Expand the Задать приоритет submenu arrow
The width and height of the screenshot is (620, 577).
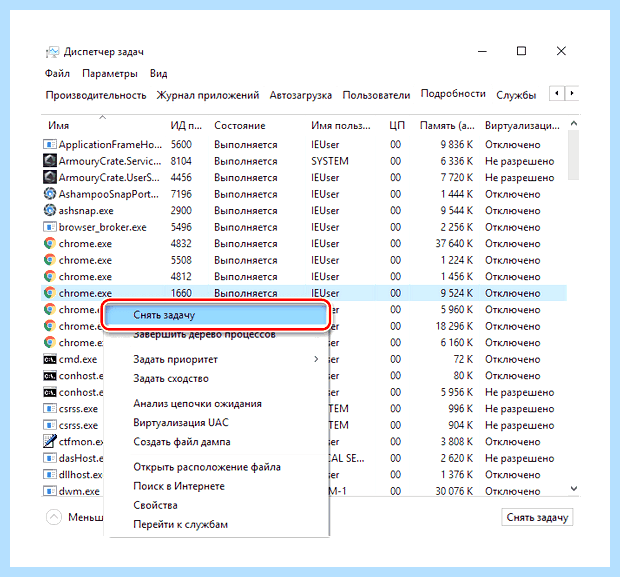click(316, 359)
